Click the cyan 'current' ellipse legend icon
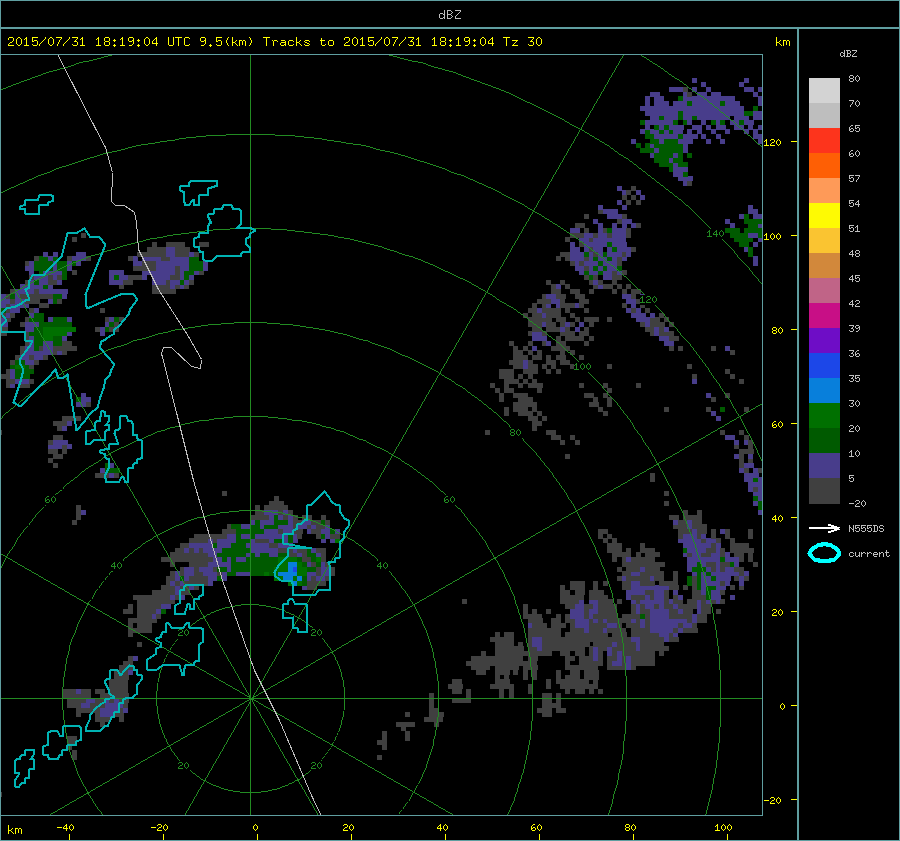This screenshot has width=900, height=841. tap(823, 553)
